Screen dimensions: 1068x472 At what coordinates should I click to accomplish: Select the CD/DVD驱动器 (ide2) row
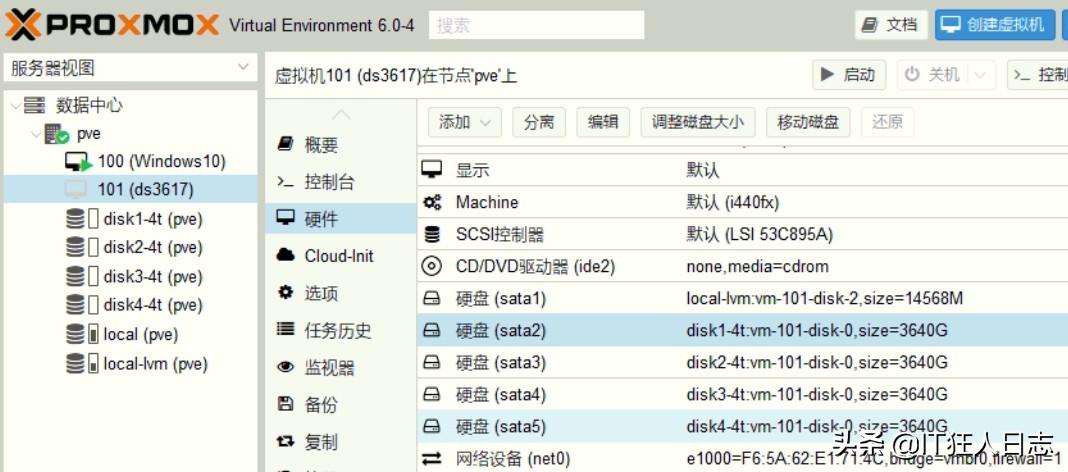click(x=742, y=266)
